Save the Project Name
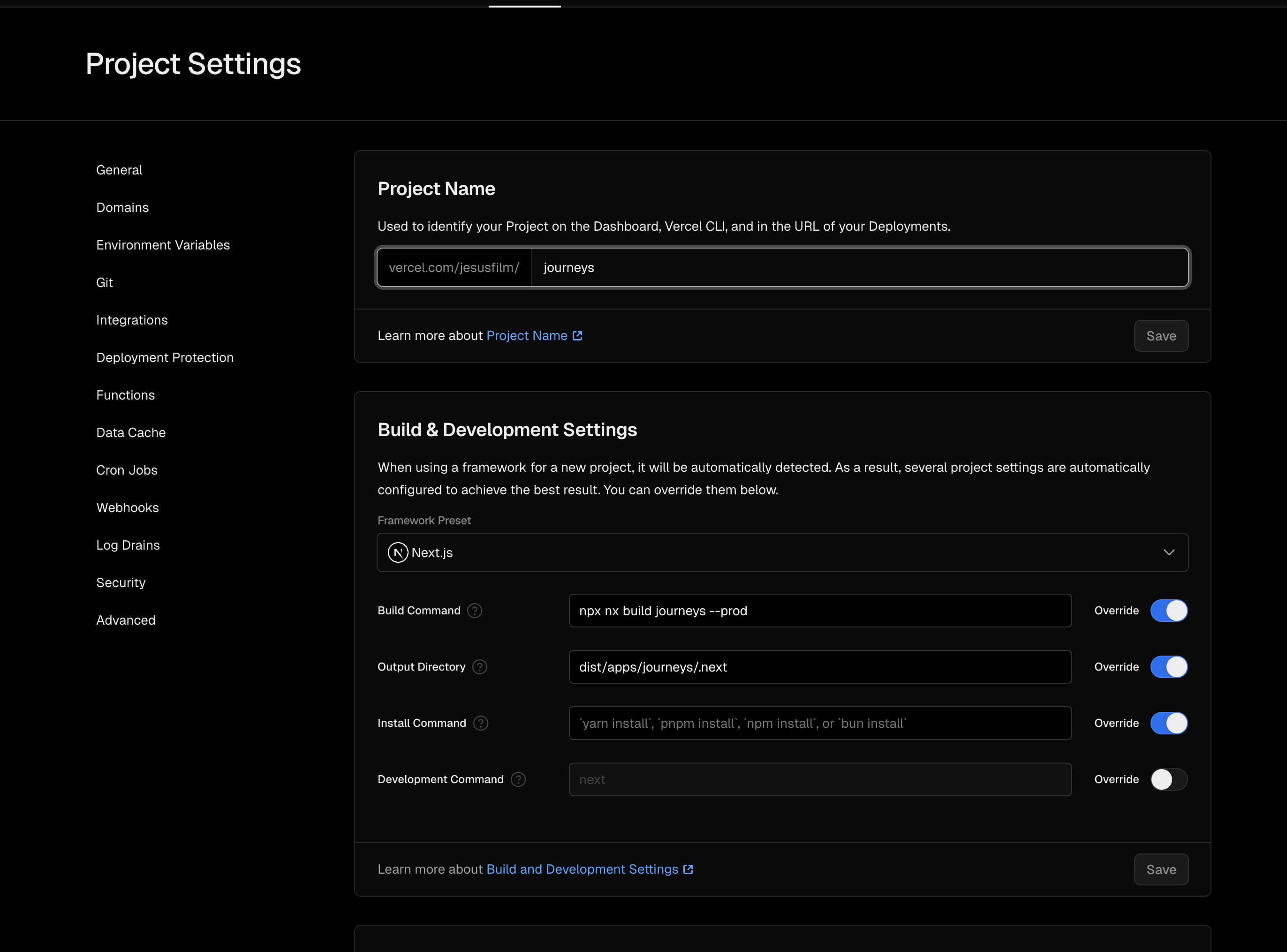 1161,336
